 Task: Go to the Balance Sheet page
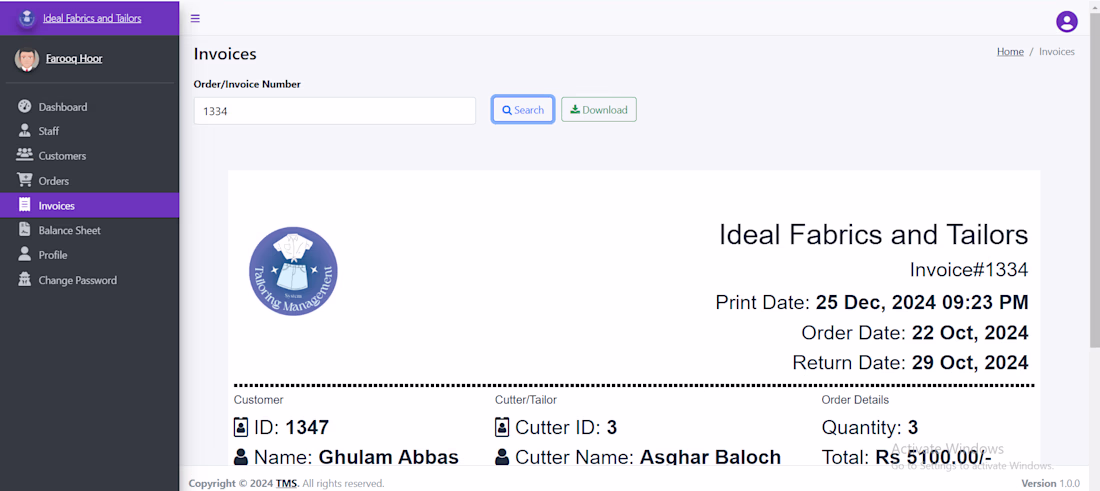(70, 231)
